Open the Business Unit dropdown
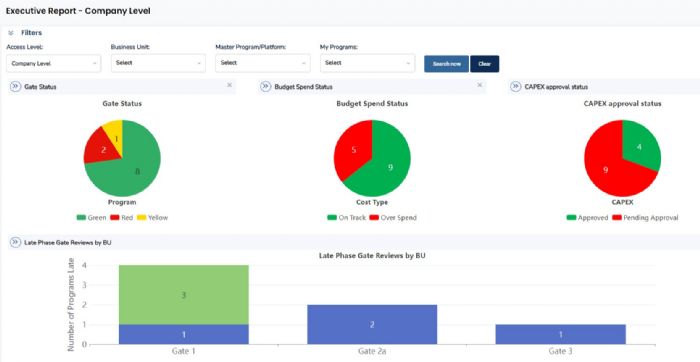 tap(158, 63)
